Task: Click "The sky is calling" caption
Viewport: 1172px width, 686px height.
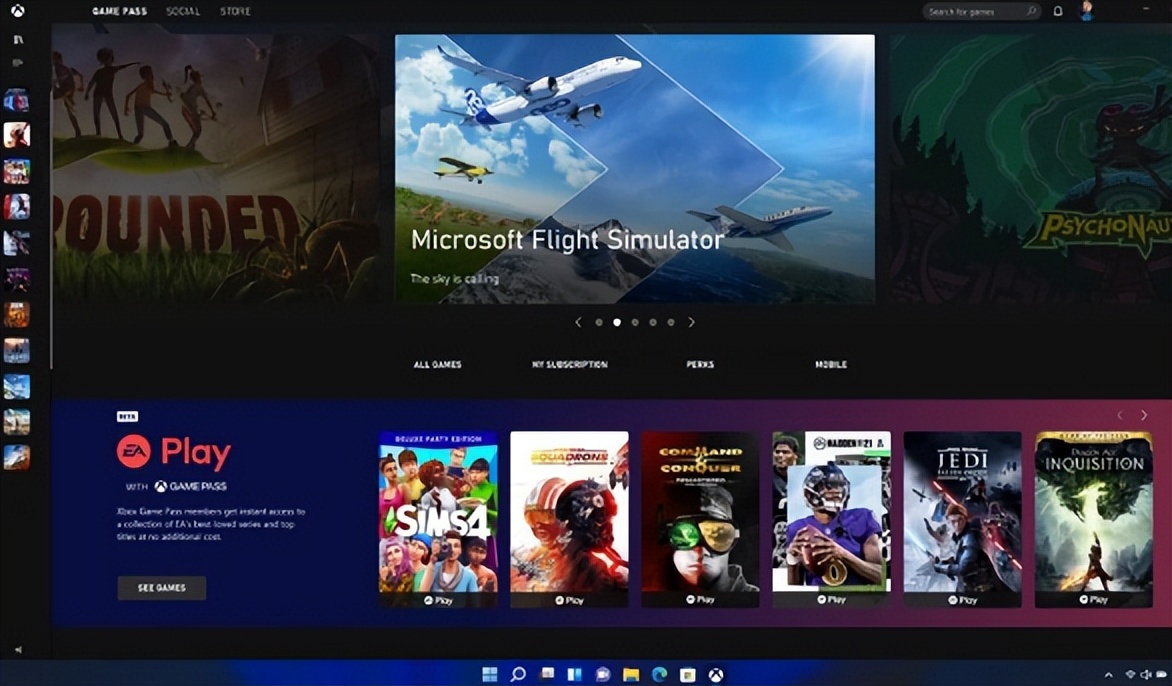Action: (454, 279)
